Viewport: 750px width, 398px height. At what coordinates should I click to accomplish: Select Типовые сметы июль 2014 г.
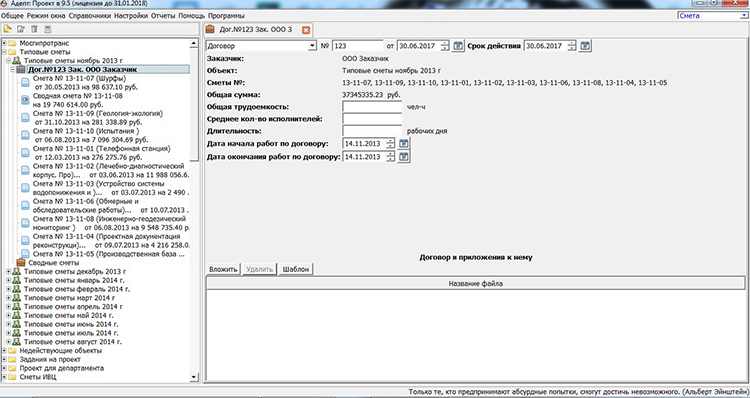coord(71,333)
